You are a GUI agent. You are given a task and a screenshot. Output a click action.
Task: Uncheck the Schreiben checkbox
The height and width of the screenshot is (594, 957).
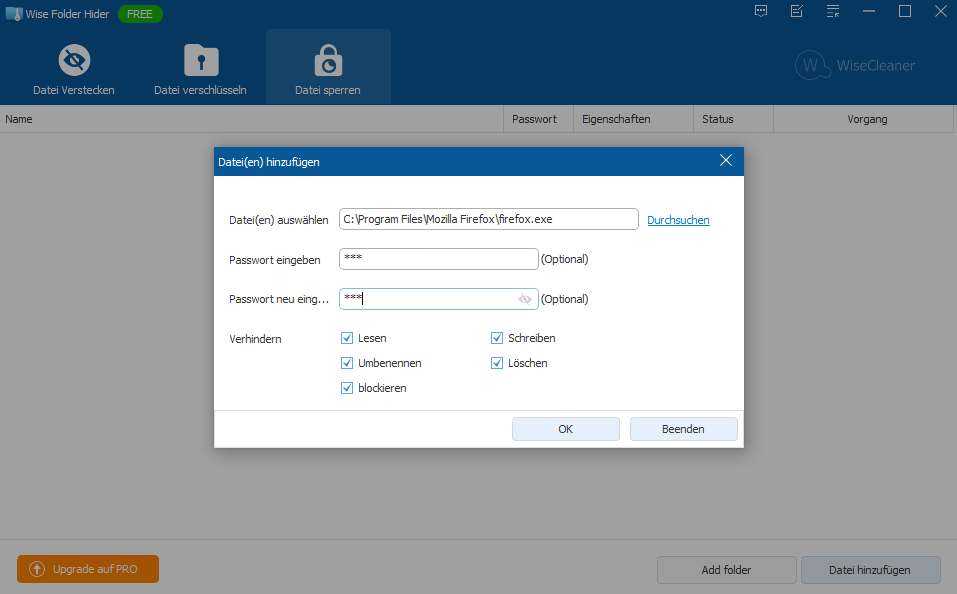coord(497,338)
